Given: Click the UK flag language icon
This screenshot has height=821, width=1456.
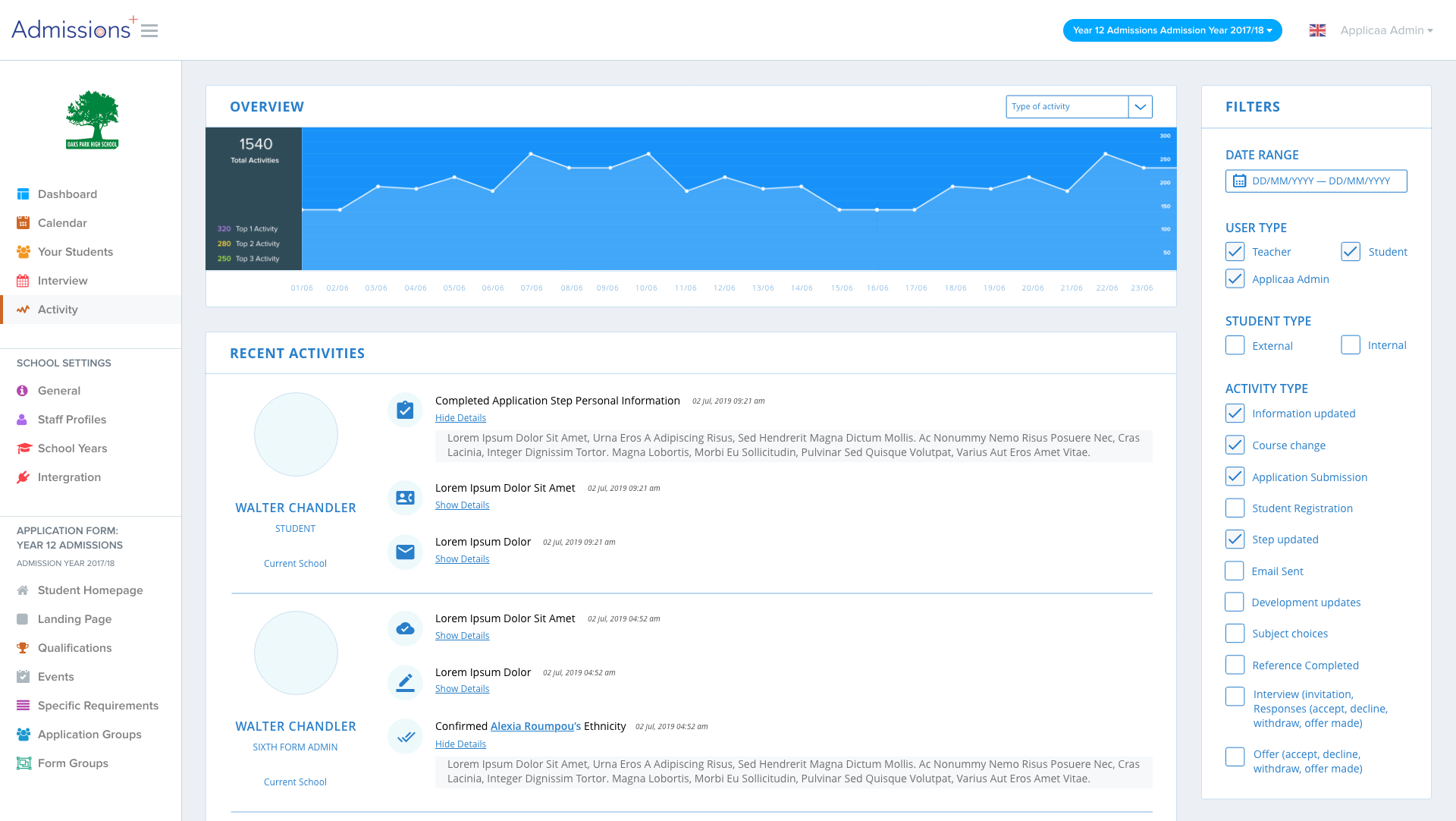Looking at the screenshot, I should pos(1318,30).
